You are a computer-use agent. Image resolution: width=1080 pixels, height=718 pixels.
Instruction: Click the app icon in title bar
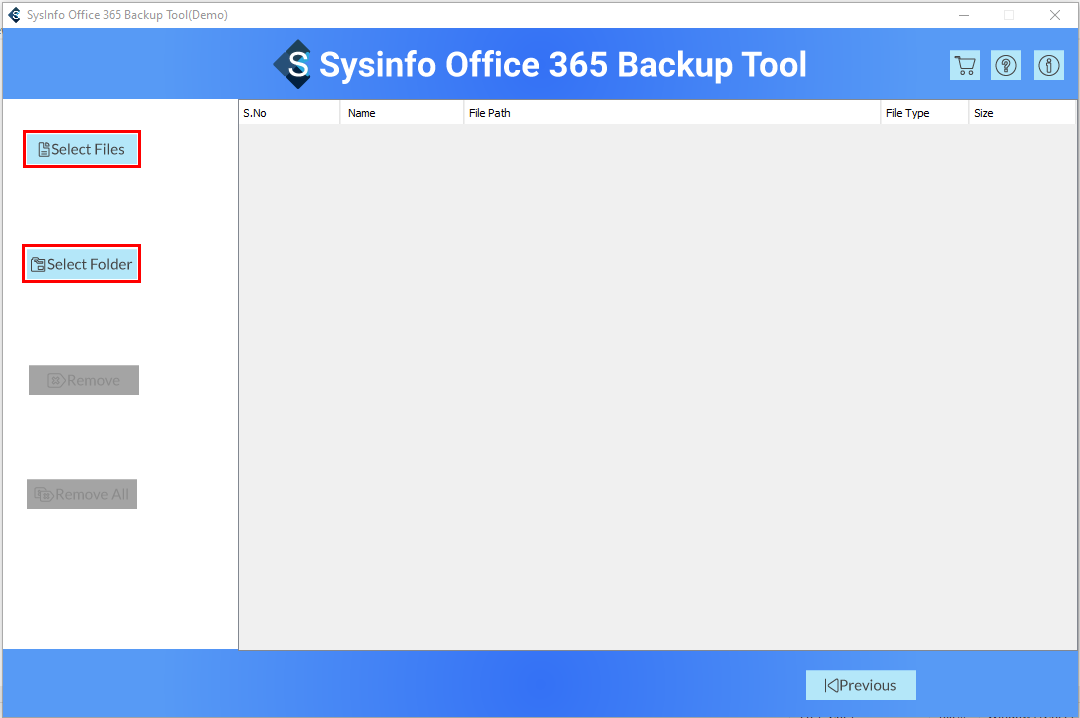click(x=14, y=15)
